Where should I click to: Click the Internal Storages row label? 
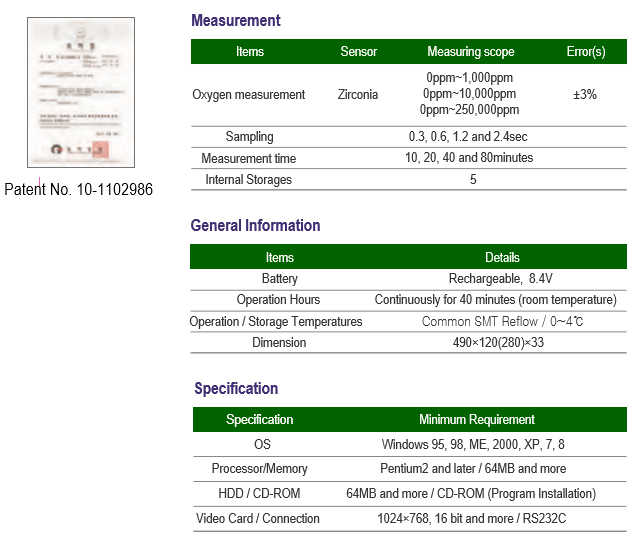(x=249, y=179)
